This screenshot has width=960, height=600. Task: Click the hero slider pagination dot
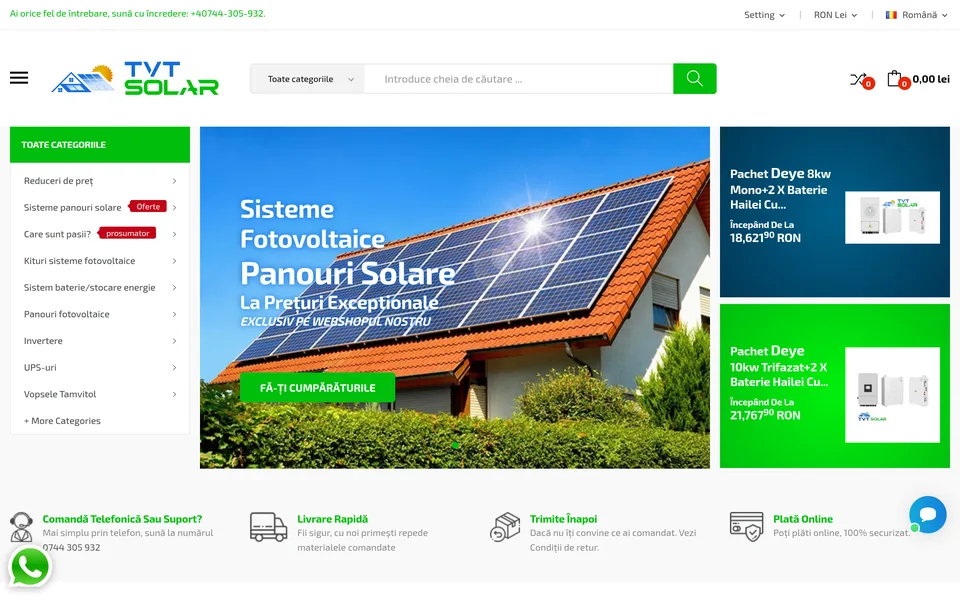coord(455,445)
